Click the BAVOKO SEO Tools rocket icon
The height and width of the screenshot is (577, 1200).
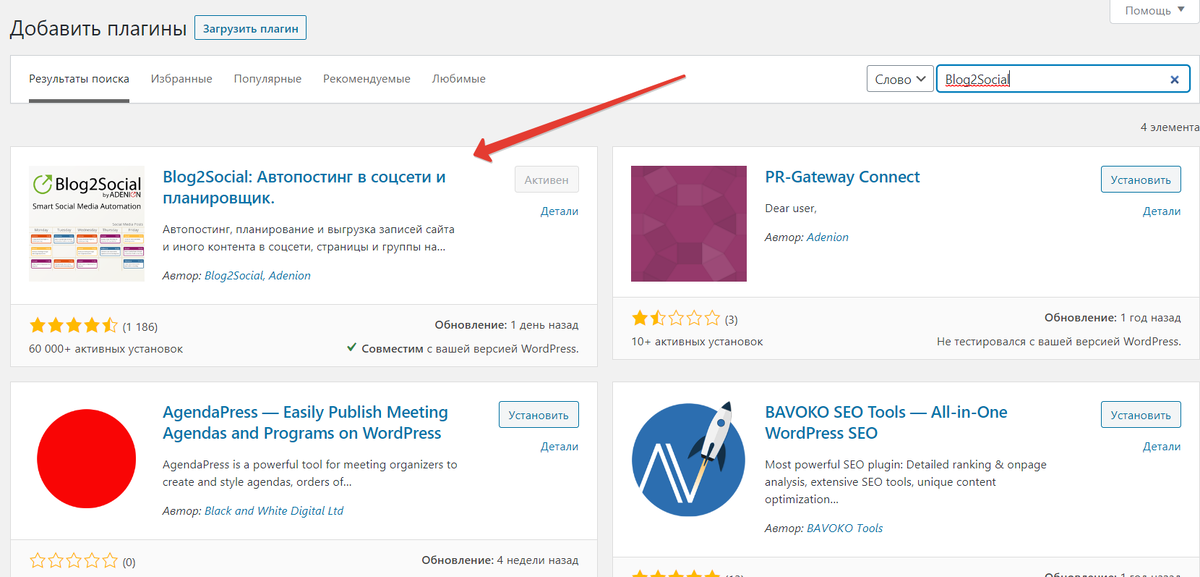[689, 459]
